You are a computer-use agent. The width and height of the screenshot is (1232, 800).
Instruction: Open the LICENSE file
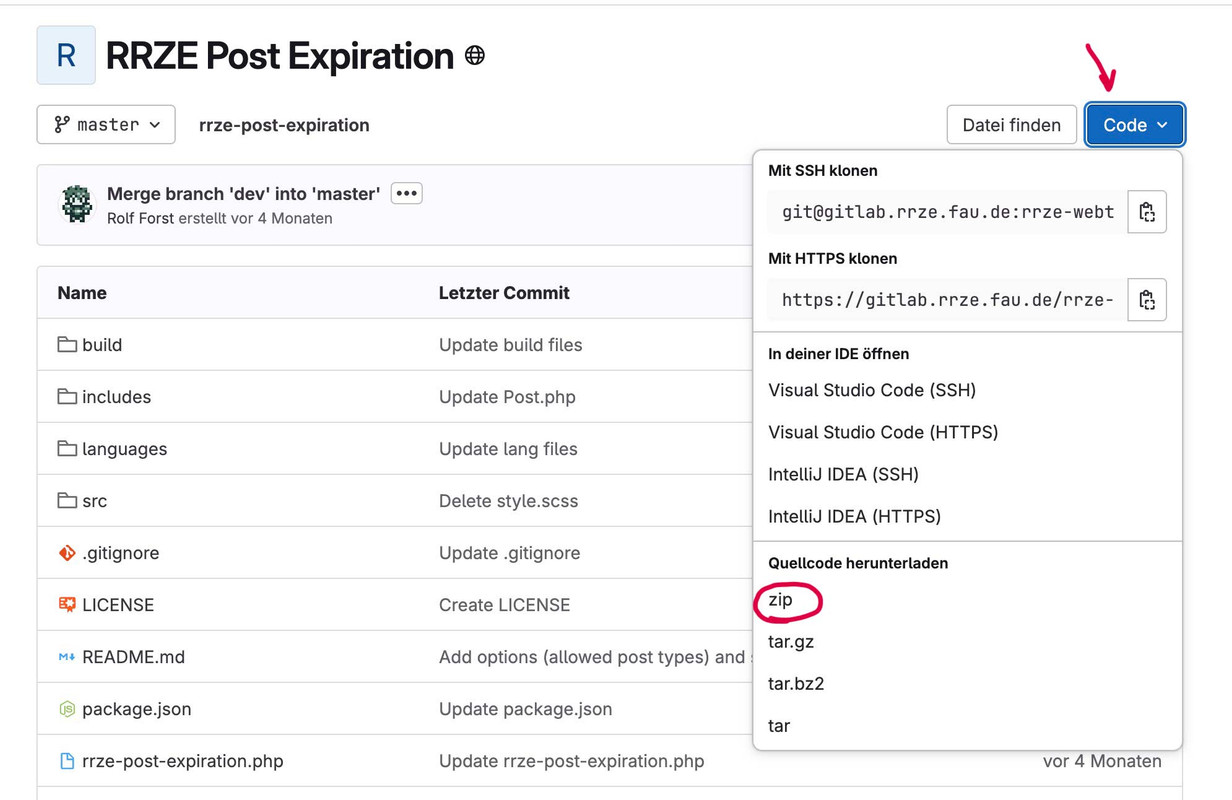click(x=118, y=605)
